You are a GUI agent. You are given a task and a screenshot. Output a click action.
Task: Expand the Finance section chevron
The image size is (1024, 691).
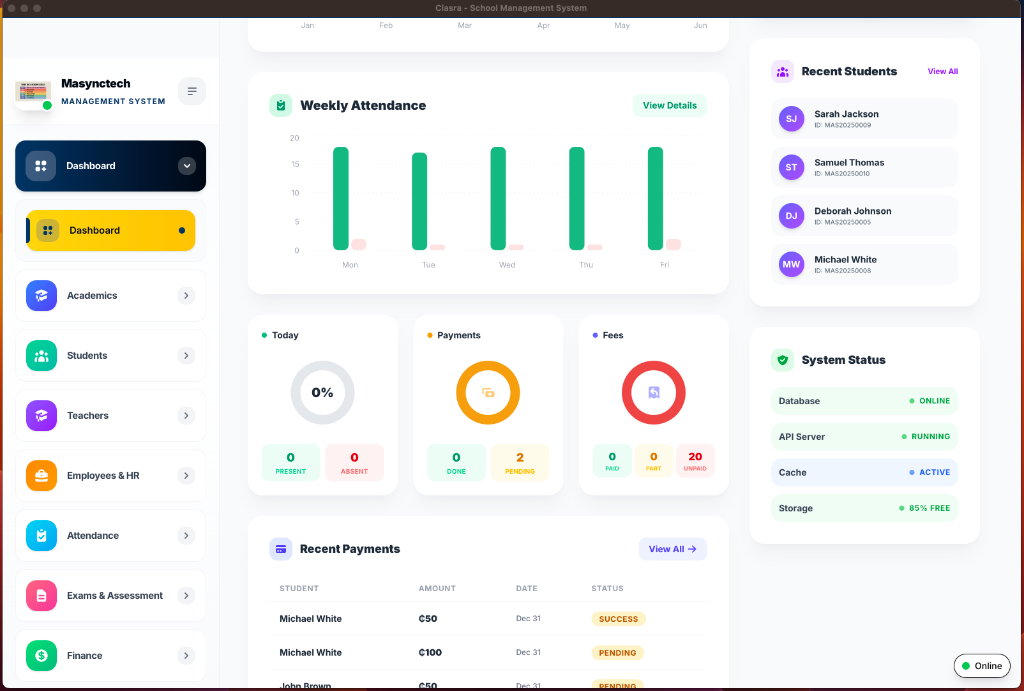186,655
